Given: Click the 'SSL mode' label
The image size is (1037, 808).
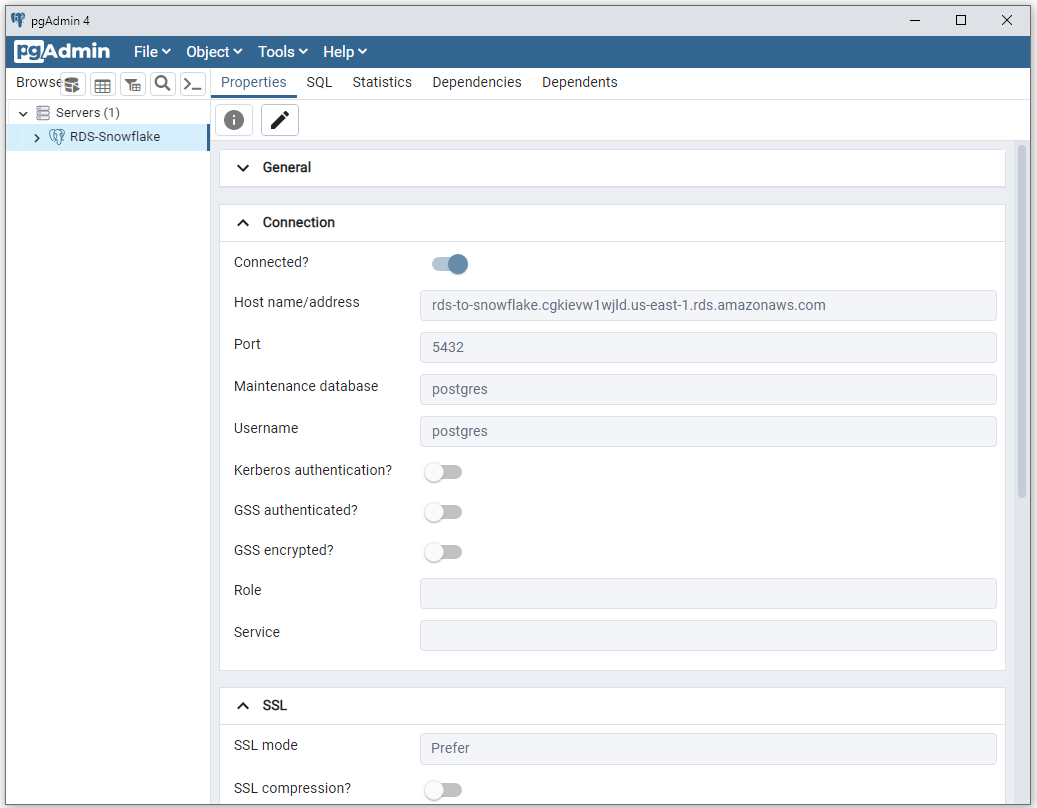Looking at the screenshot, I should tap(266, 745).
